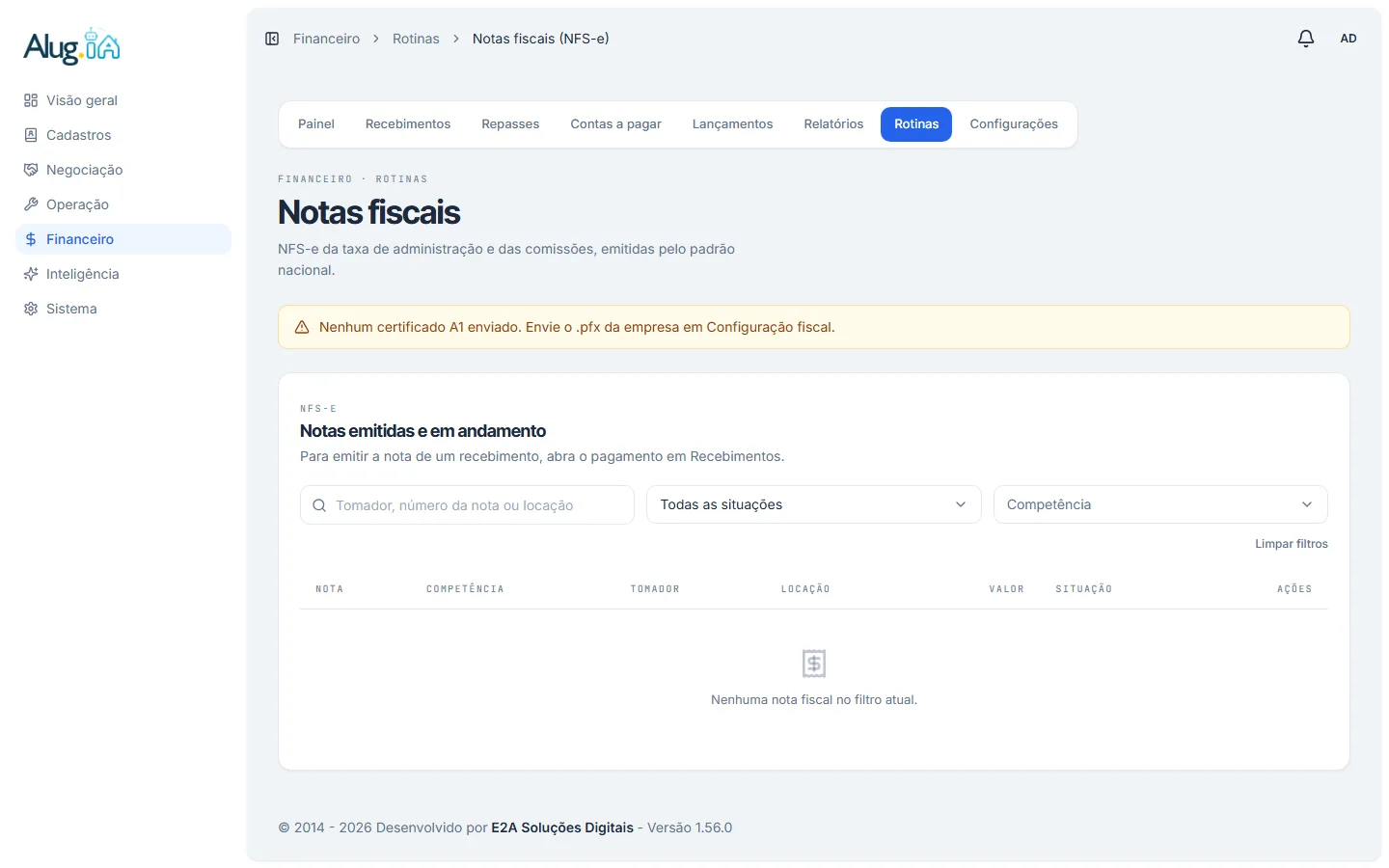The height and width of the screenshot is (868, 1389).
Task: Open the Todas as situações dropdown
Action: tap(814, 504)
